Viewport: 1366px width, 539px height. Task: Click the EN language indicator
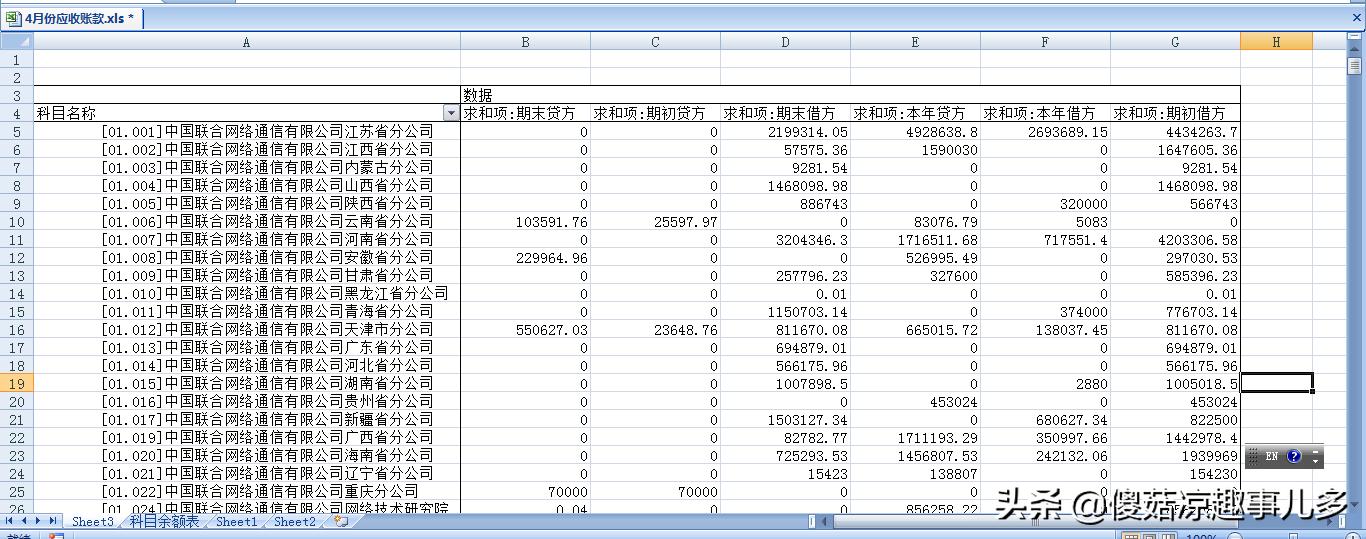[1272, 456]
